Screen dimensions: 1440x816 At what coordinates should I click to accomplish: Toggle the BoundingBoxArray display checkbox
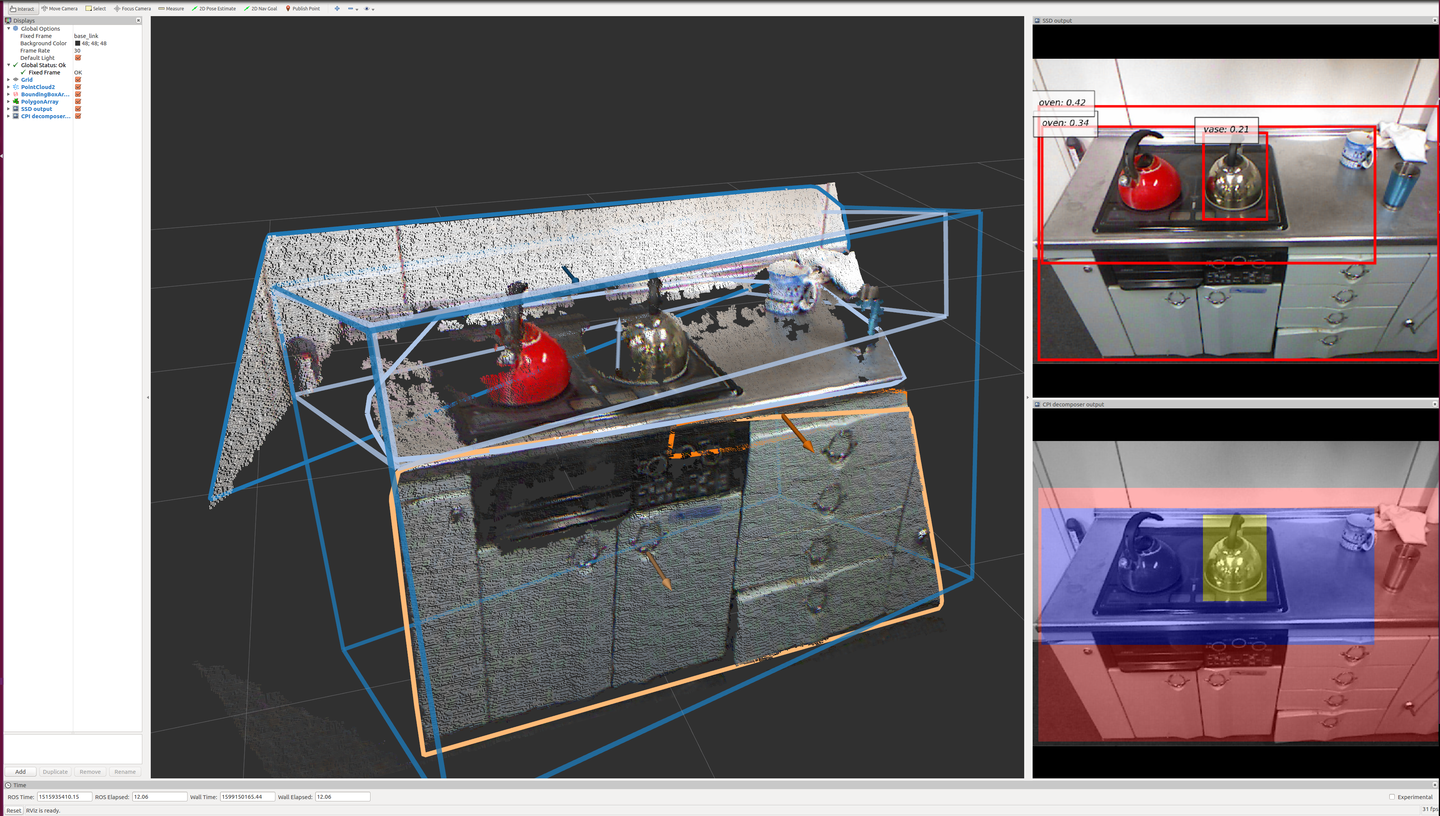(x=78, y=94)
